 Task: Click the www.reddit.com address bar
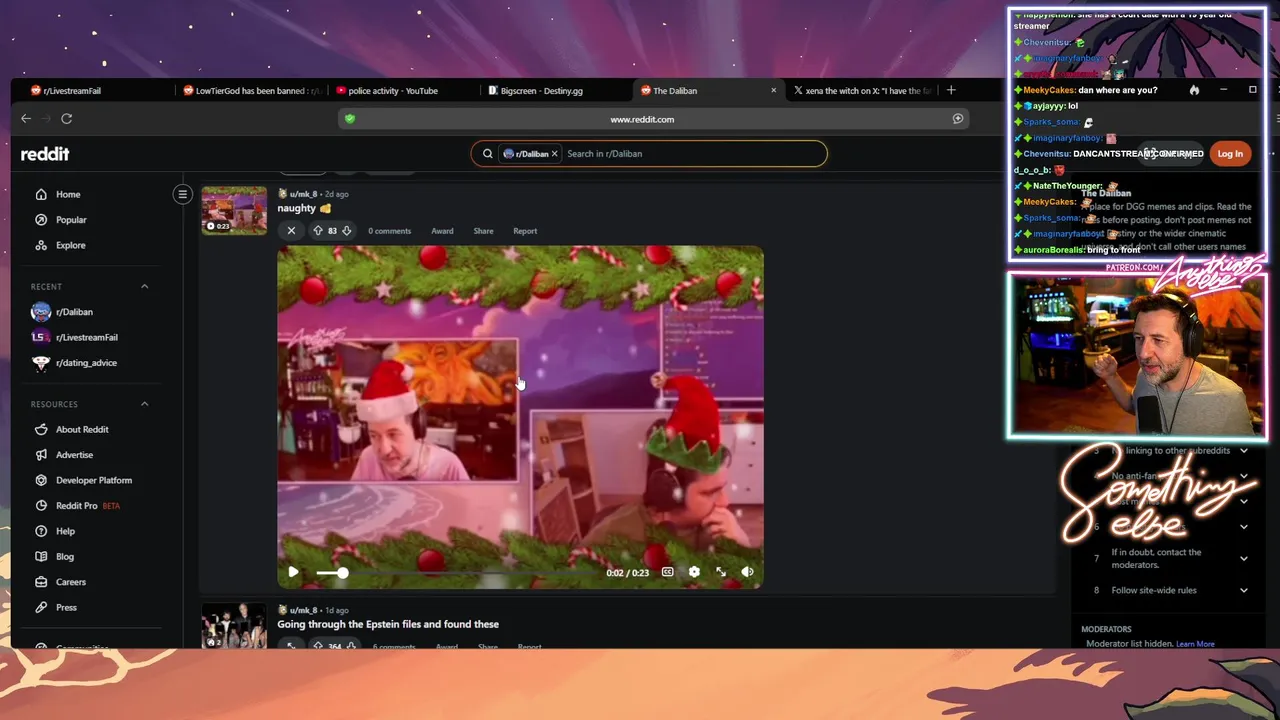coord(642,119)
